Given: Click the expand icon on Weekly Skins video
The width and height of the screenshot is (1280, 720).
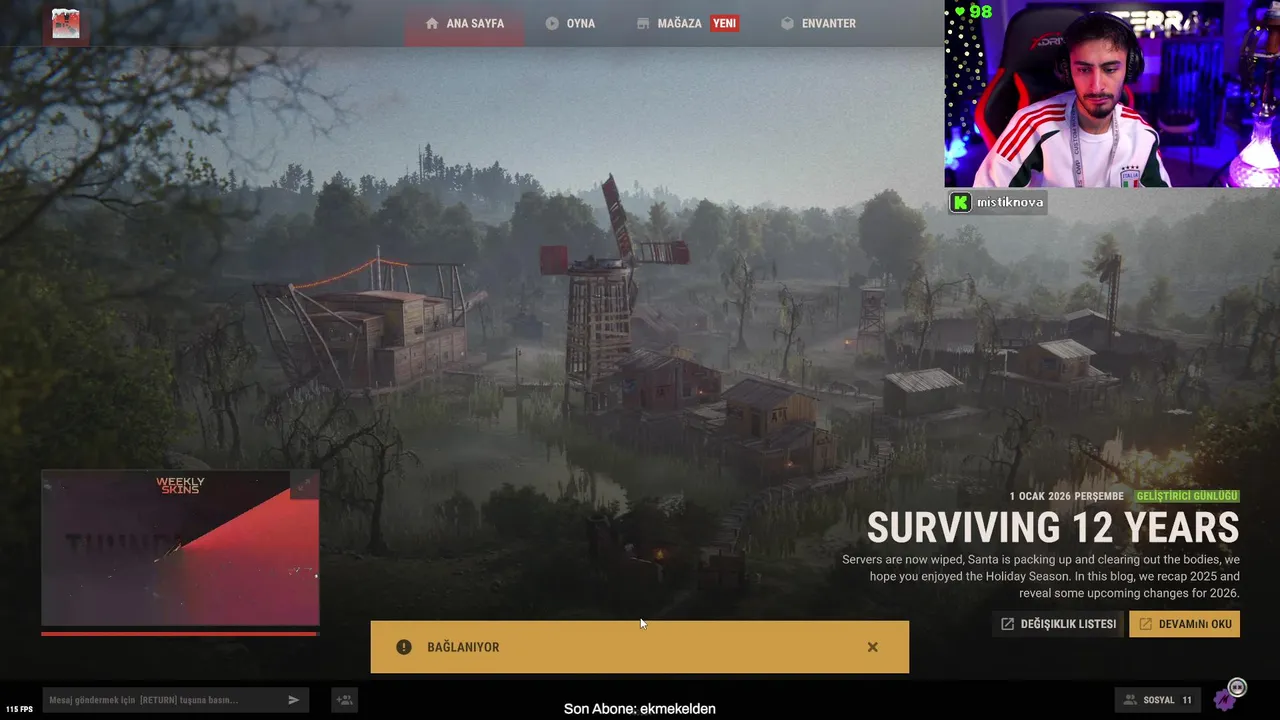Looking at the screenshot, I should pyautogui.click(x=304, y=486).
